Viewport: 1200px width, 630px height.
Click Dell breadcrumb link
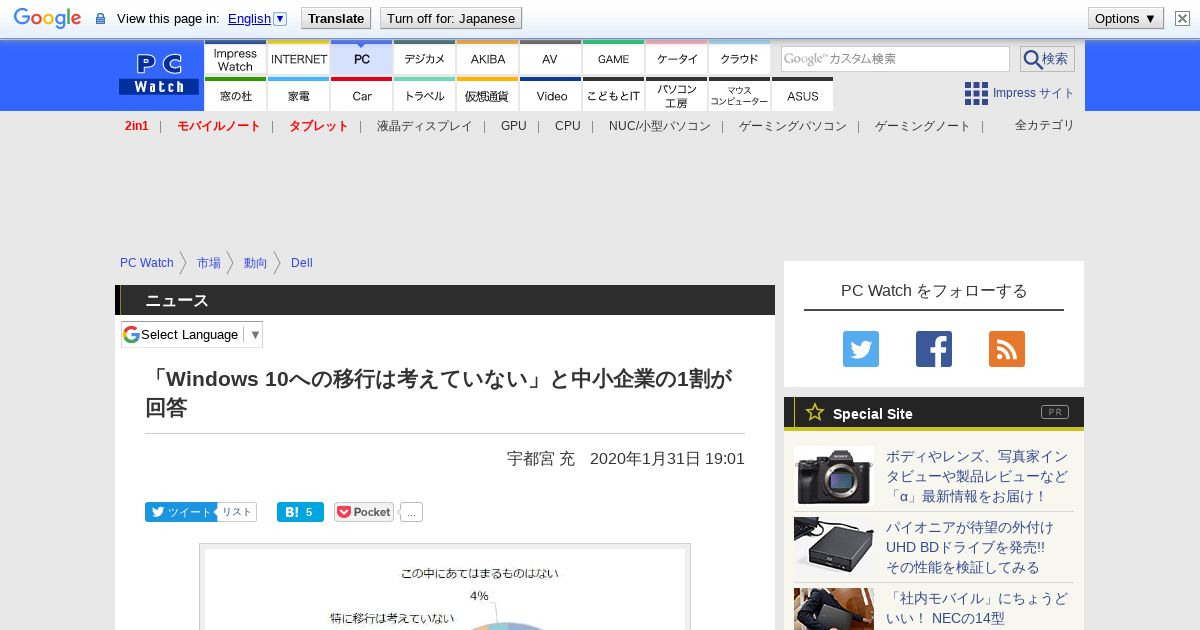point(302,263)
